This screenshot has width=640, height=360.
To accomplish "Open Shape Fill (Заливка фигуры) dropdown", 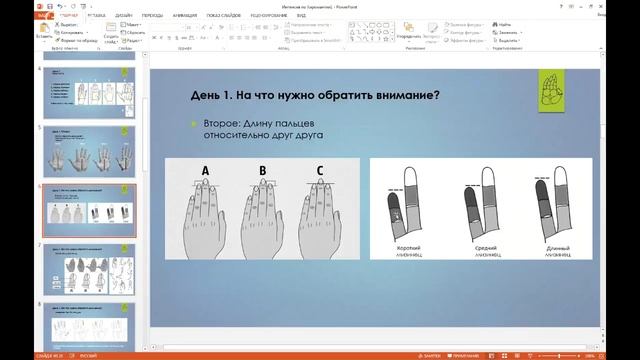I will 463,25.
